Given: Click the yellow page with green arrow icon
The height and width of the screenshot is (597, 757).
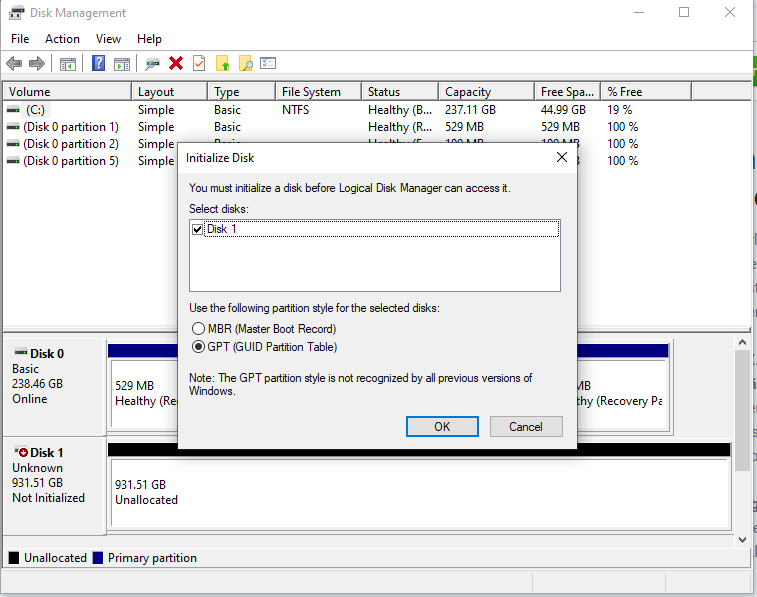Looking at the screenshot, I should (222, 63).
